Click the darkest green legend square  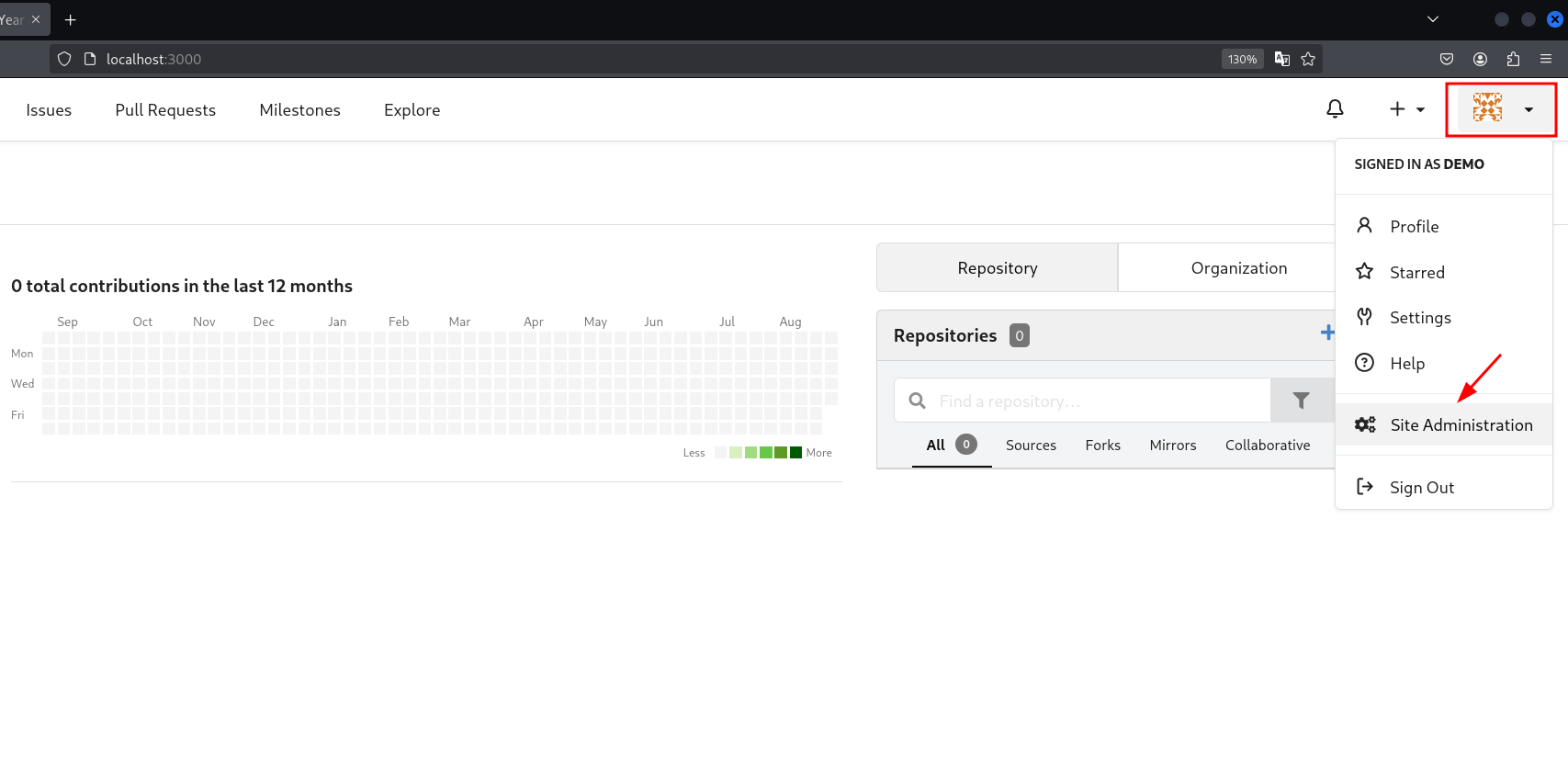795,453
